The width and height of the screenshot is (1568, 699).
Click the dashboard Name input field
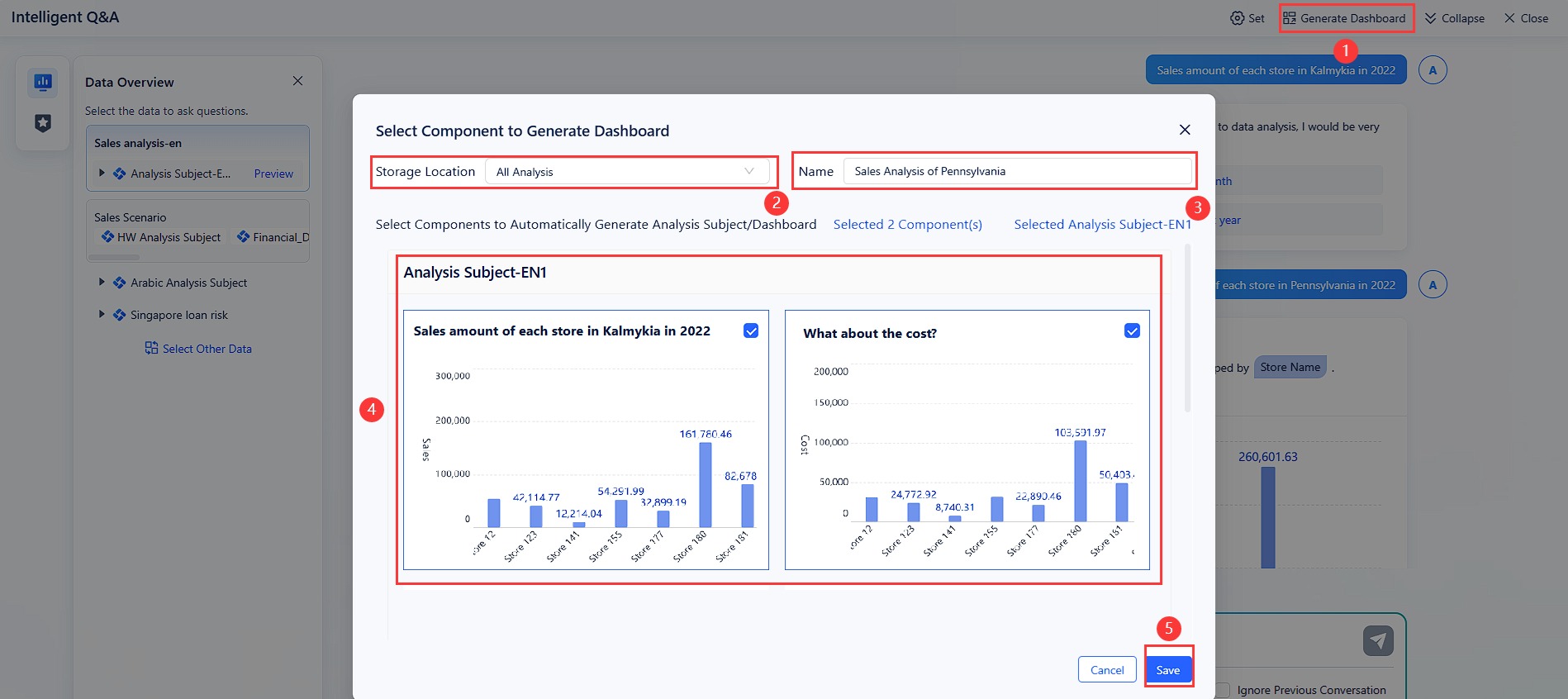point(1016,171)
